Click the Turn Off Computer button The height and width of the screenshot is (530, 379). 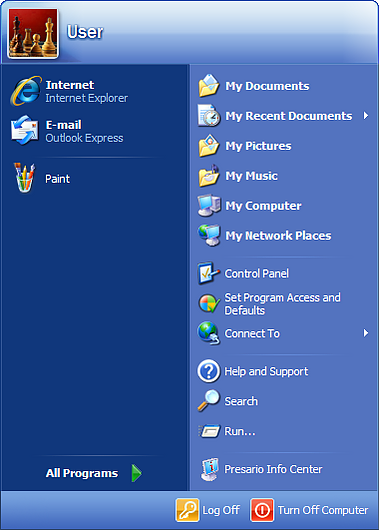coord(309,510)
